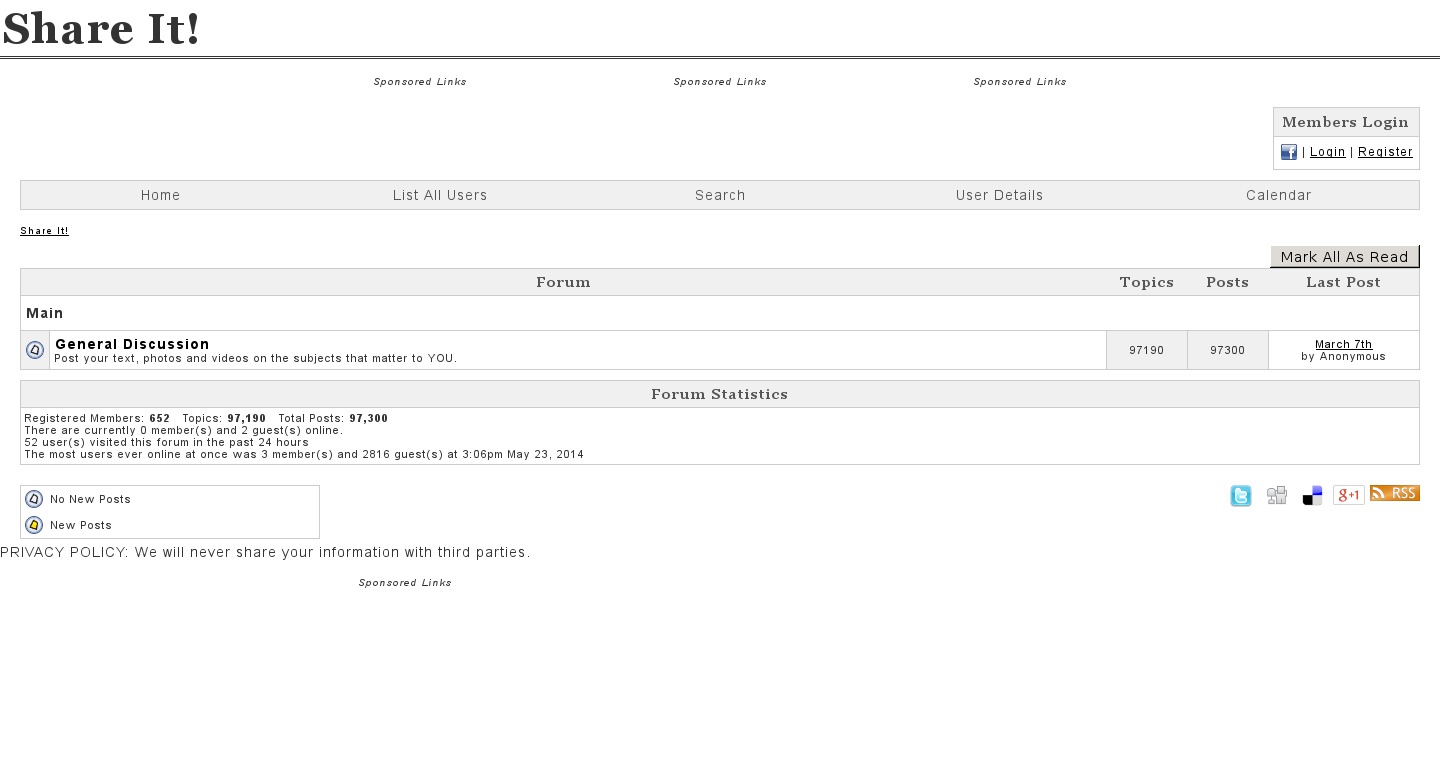Screen dimensions: 1440x783
Task: Click the No New Posts legend icon
Action: 34,499
